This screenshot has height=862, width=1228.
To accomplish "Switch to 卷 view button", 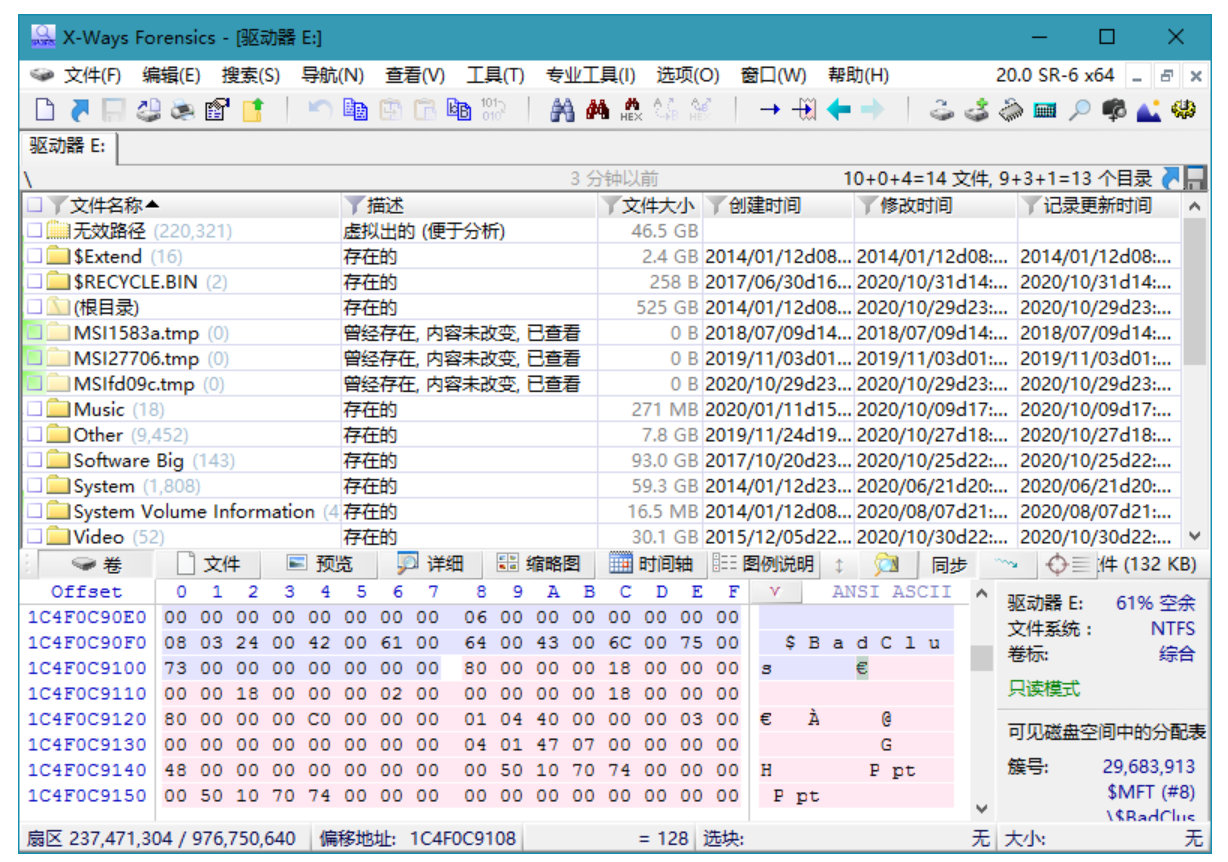I will coord(98,565).
